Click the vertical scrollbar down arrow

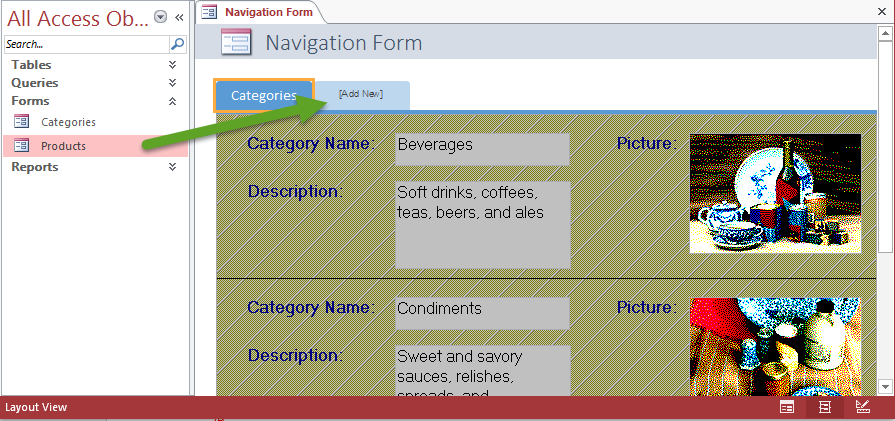[885, 386]
